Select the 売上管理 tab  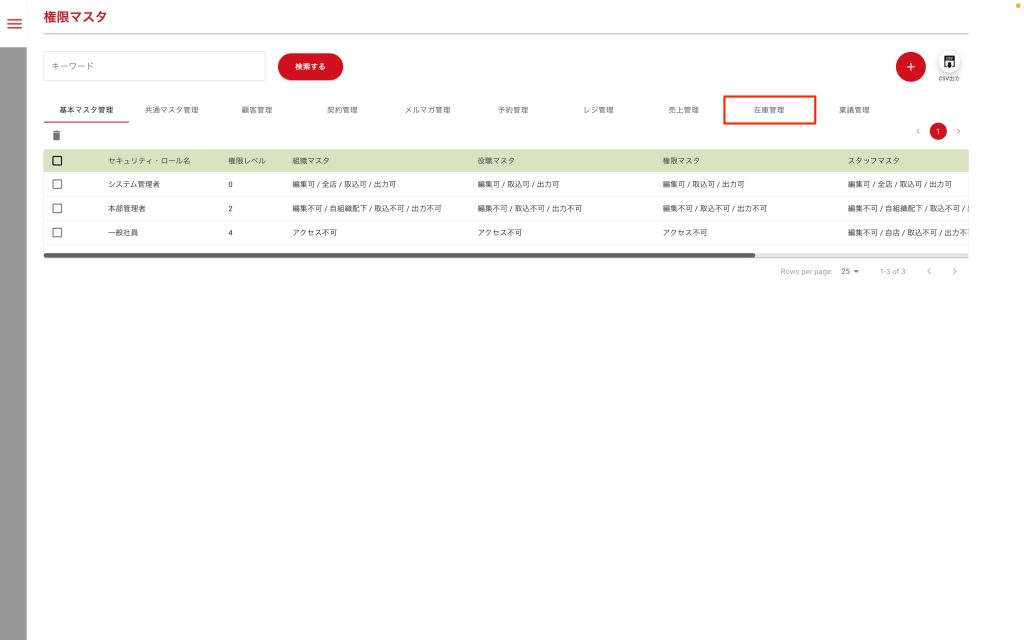[684, 110]
